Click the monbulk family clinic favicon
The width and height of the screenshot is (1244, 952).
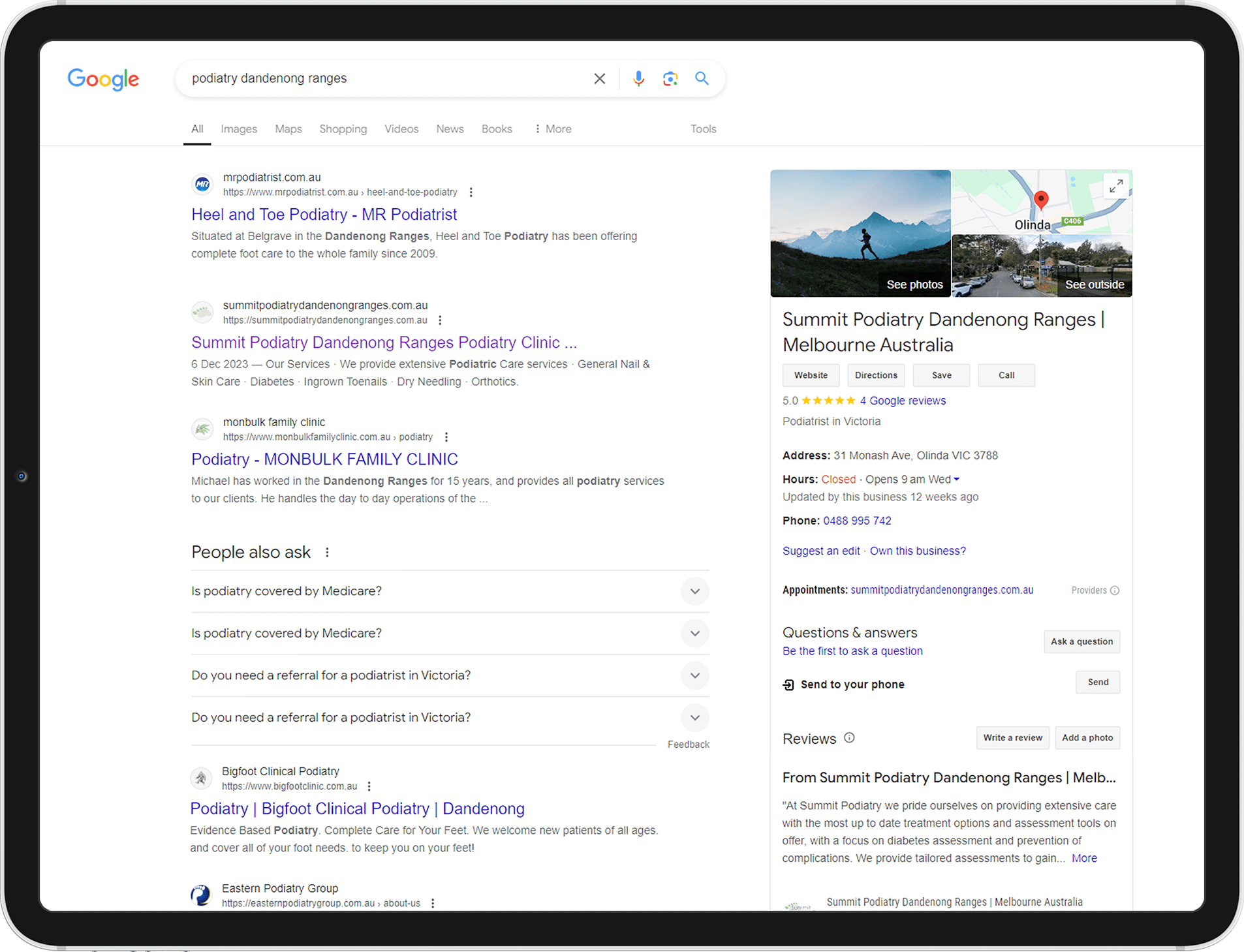[x=202, y=429]
